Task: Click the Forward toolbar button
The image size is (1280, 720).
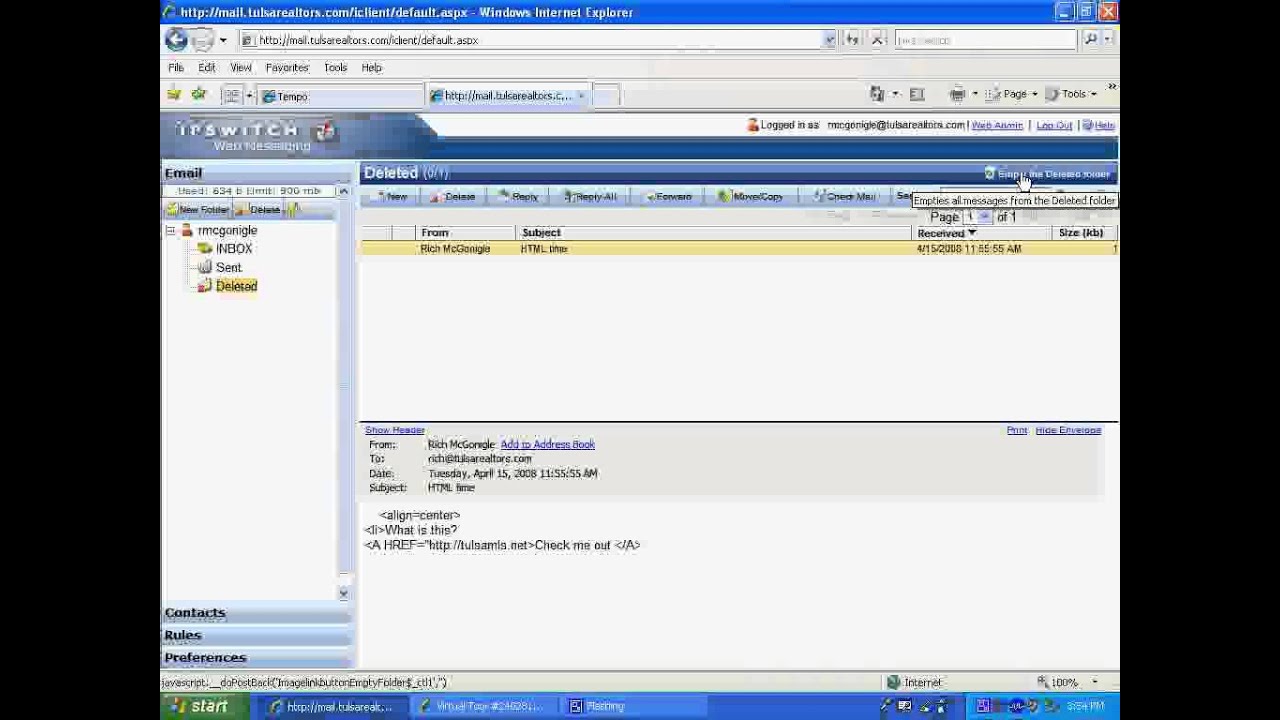Action: pos(669,196)
